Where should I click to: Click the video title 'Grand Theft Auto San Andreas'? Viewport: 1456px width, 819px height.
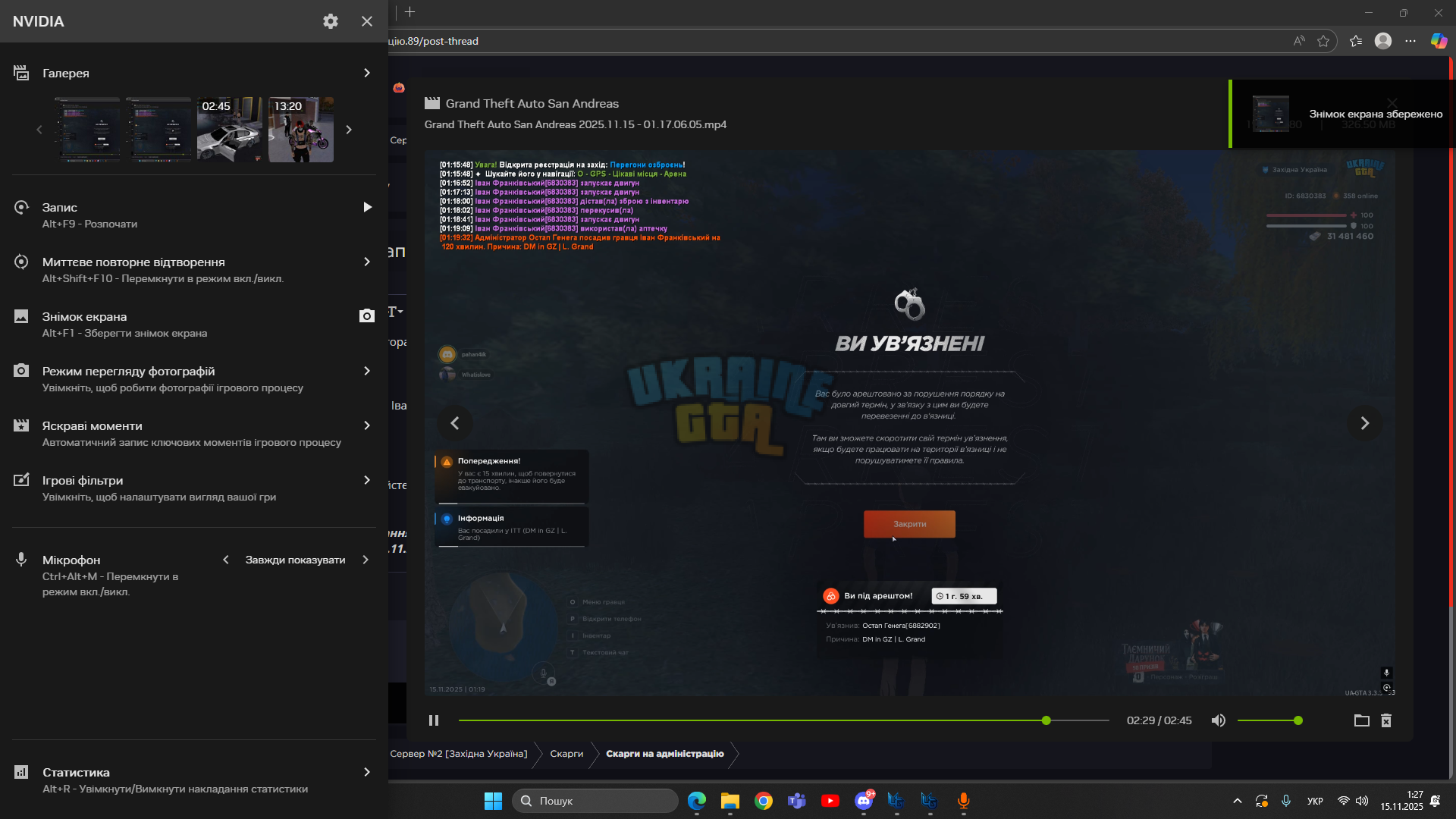(x=532, y=103)
